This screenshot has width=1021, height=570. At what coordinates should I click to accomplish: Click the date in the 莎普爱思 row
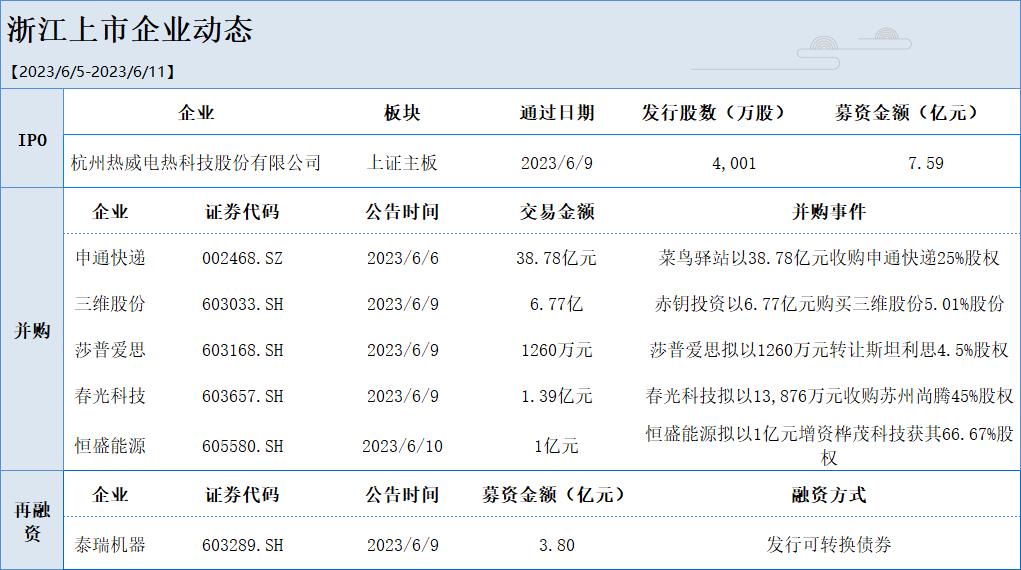pyautogui.click(x=402, y=350)
